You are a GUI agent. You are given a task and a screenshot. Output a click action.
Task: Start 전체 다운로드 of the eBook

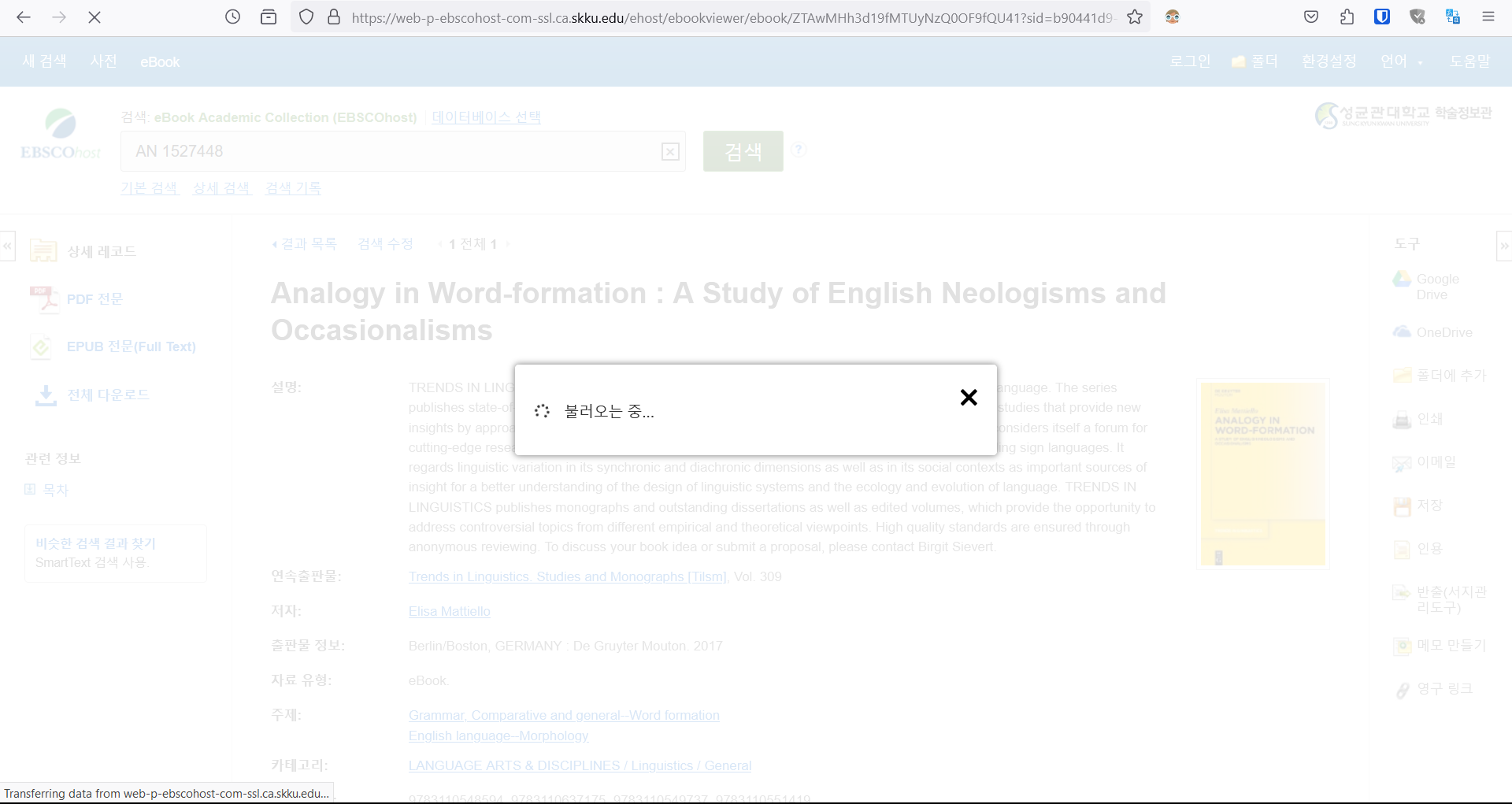pyautogui.click(x=108, y=395)
